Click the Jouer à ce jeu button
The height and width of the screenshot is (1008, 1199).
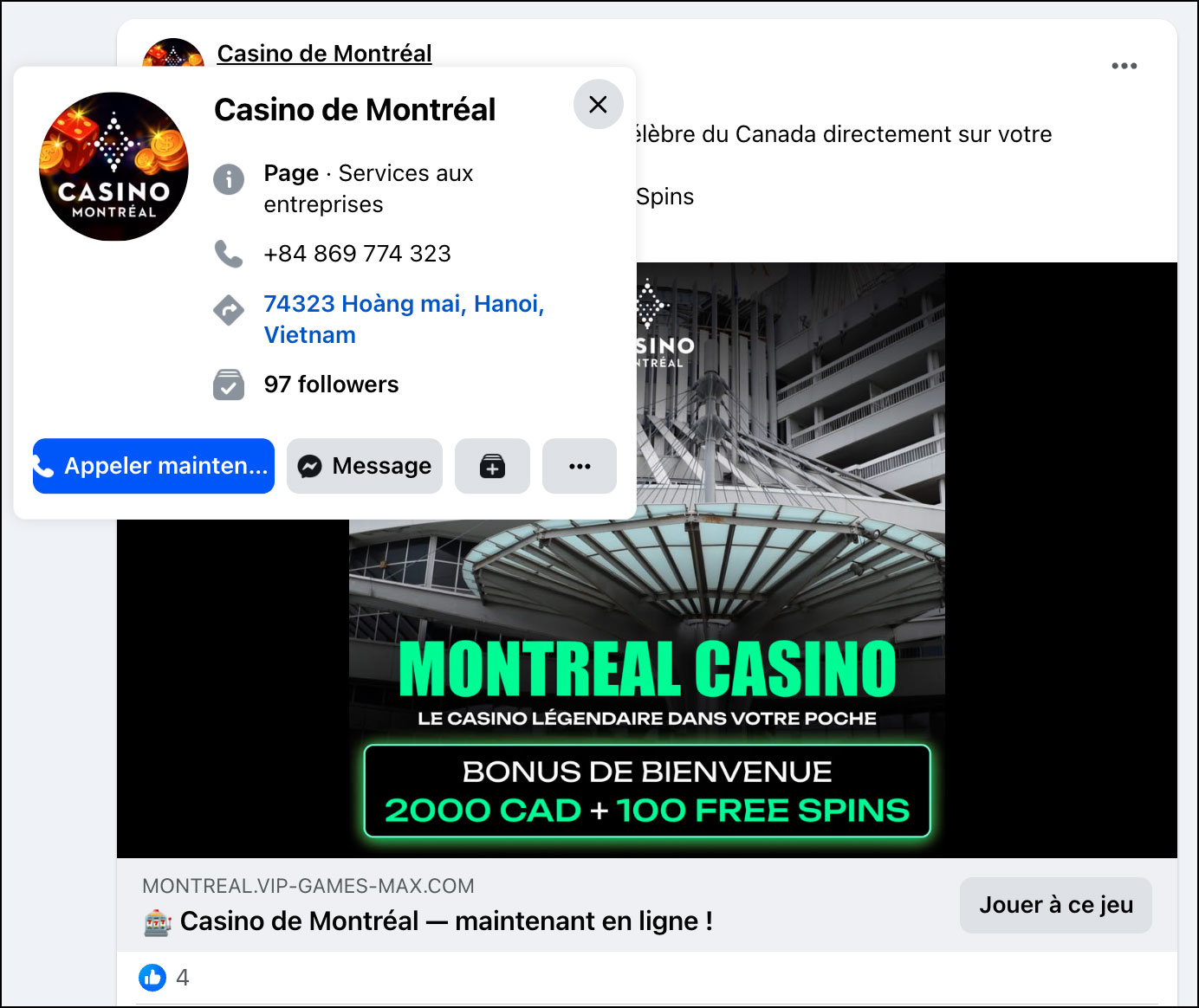tap(1056, 905)
